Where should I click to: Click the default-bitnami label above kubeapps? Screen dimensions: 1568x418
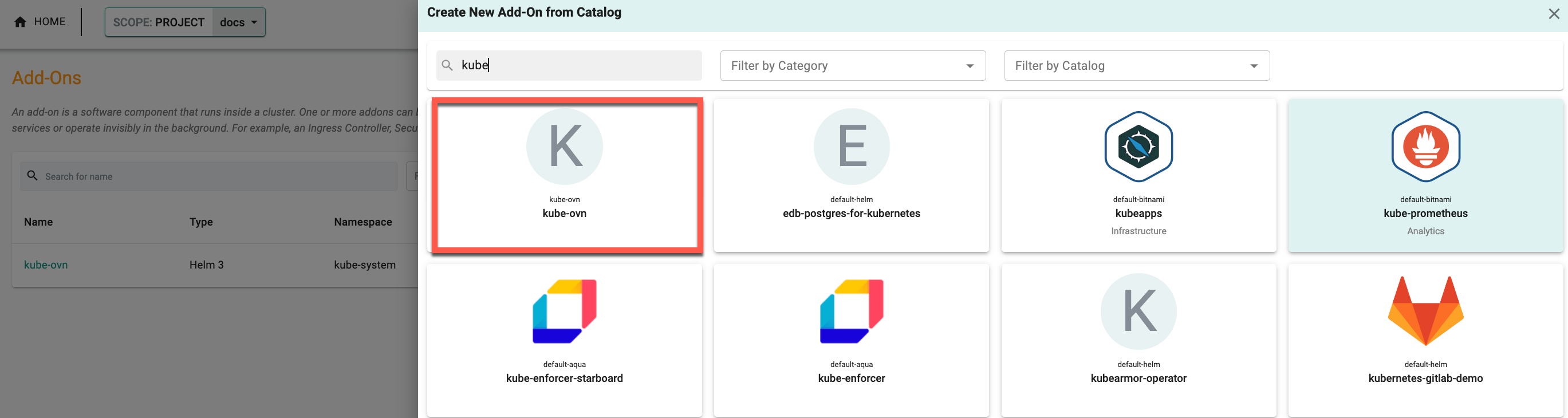pyautogui.click(x=1138, y=200)
